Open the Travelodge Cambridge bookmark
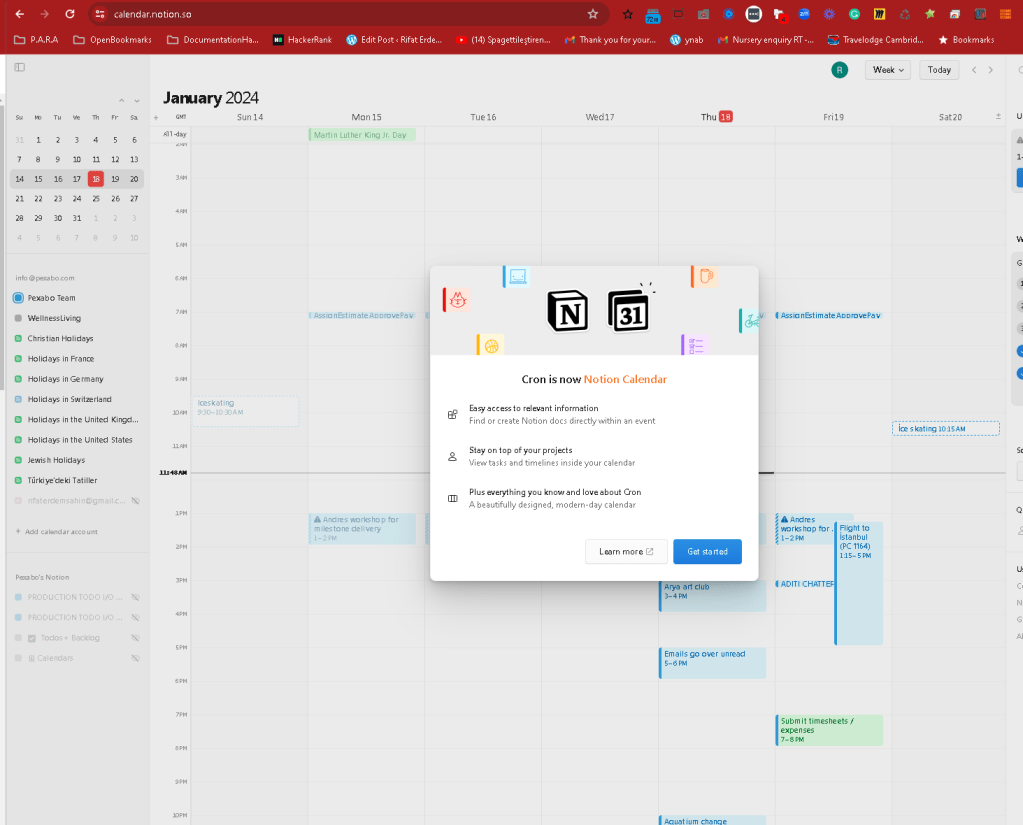This screenshot has width=1023, height=825. [876, 40]
